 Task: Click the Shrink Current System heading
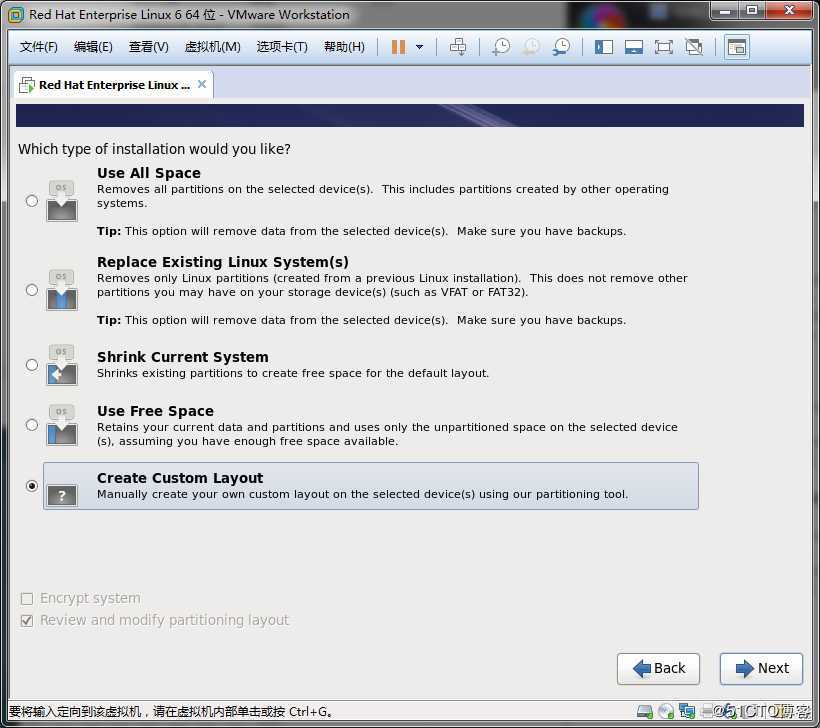pos(183,357)
